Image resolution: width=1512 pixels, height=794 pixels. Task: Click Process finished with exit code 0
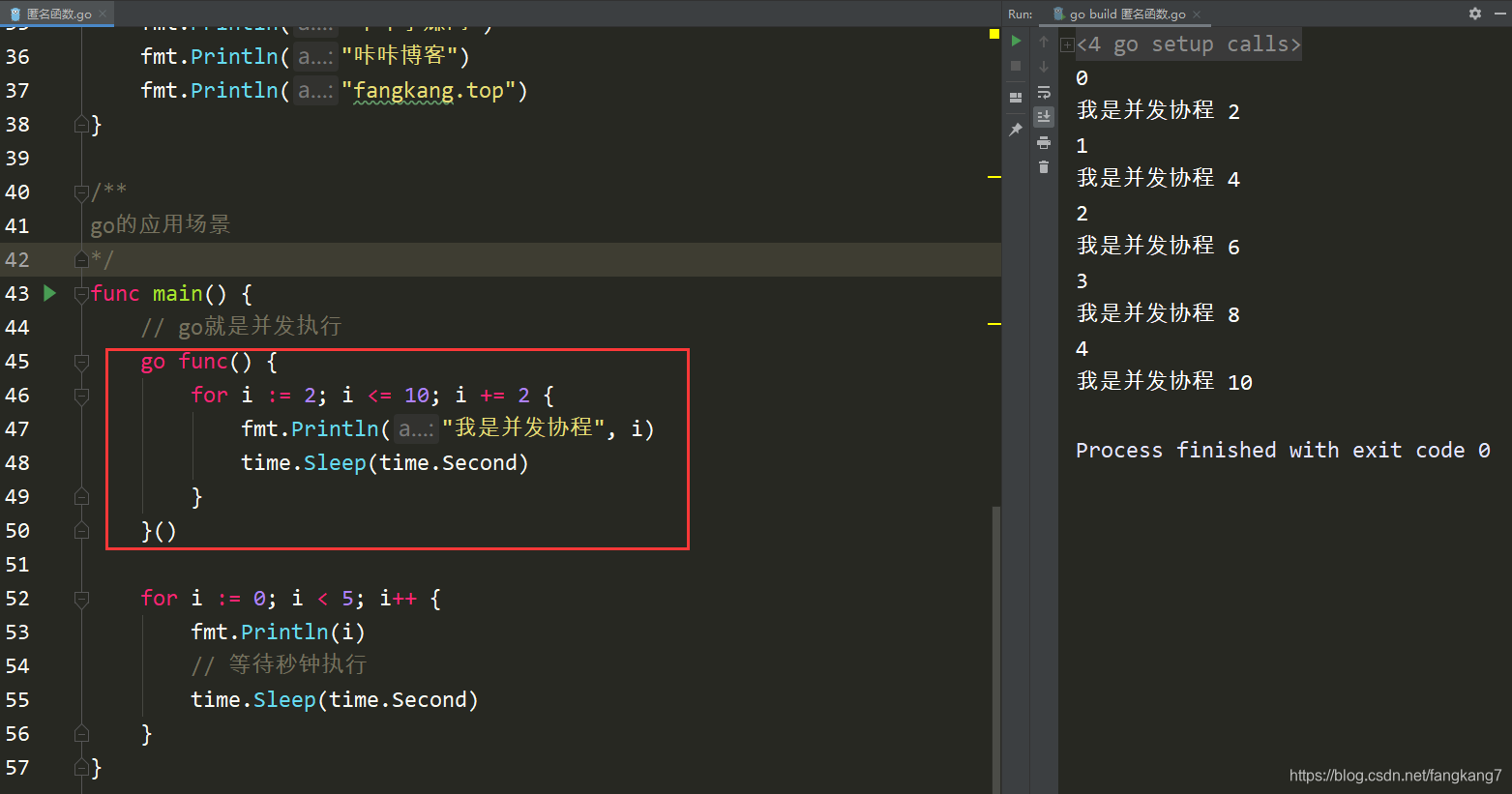click(x=1283, y=451)
